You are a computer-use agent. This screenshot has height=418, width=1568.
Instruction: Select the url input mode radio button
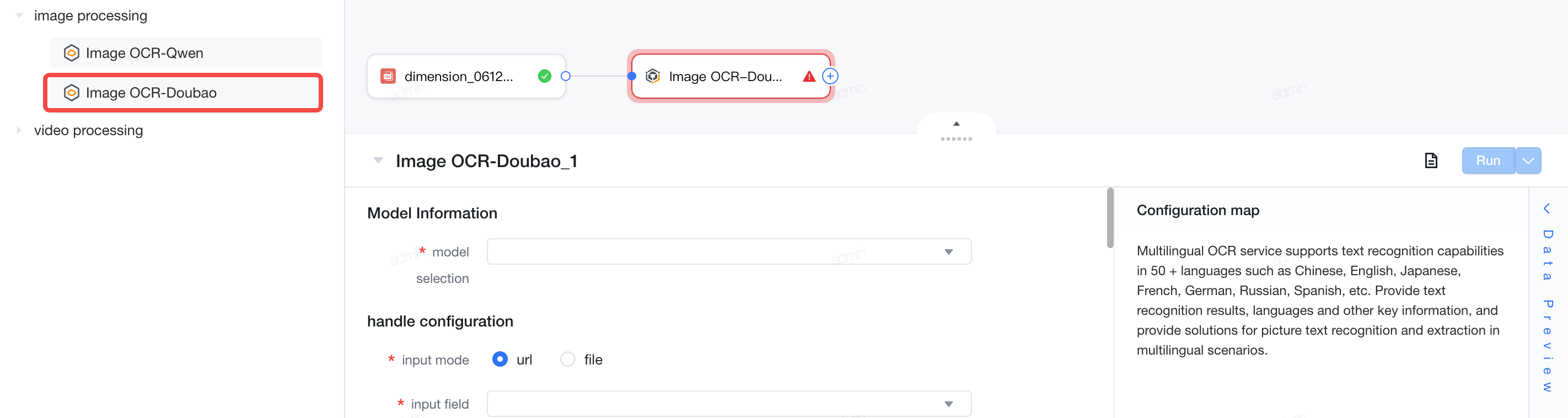pos(500,360)
